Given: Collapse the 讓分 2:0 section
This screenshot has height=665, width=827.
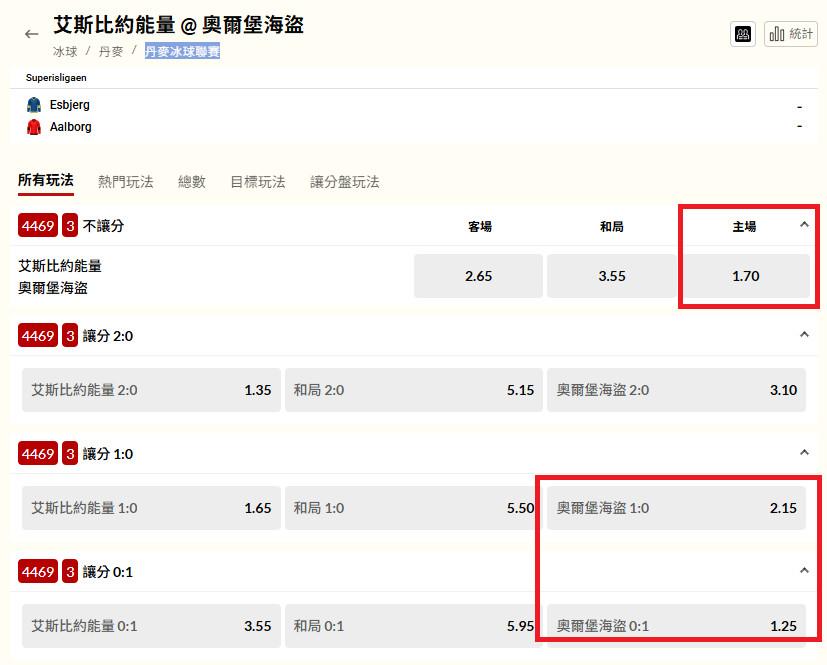Looking at the screenshot, I should pos(804,335).
